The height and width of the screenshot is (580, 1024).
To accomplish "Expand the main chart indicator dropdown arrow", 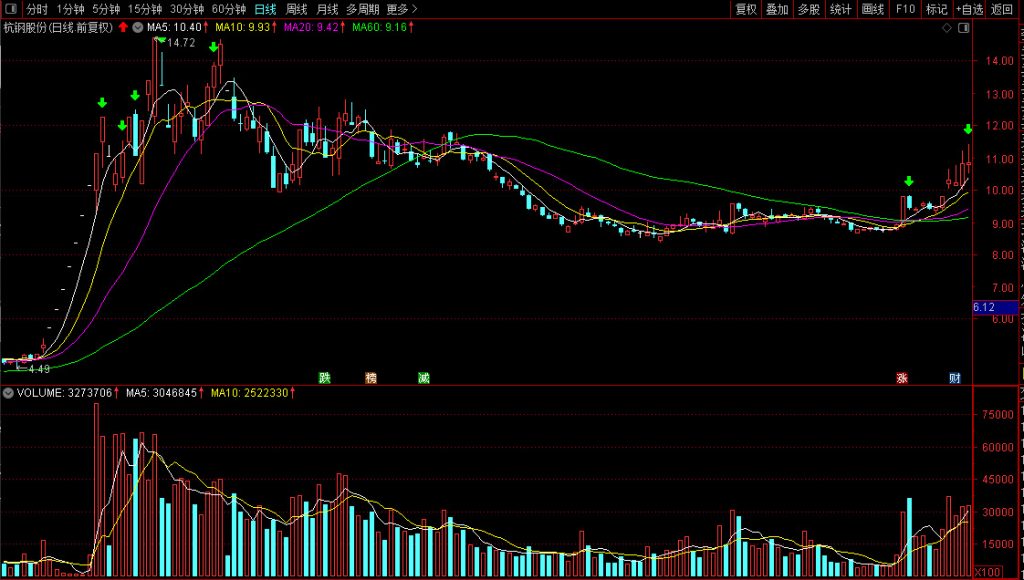I will [136, 28].
